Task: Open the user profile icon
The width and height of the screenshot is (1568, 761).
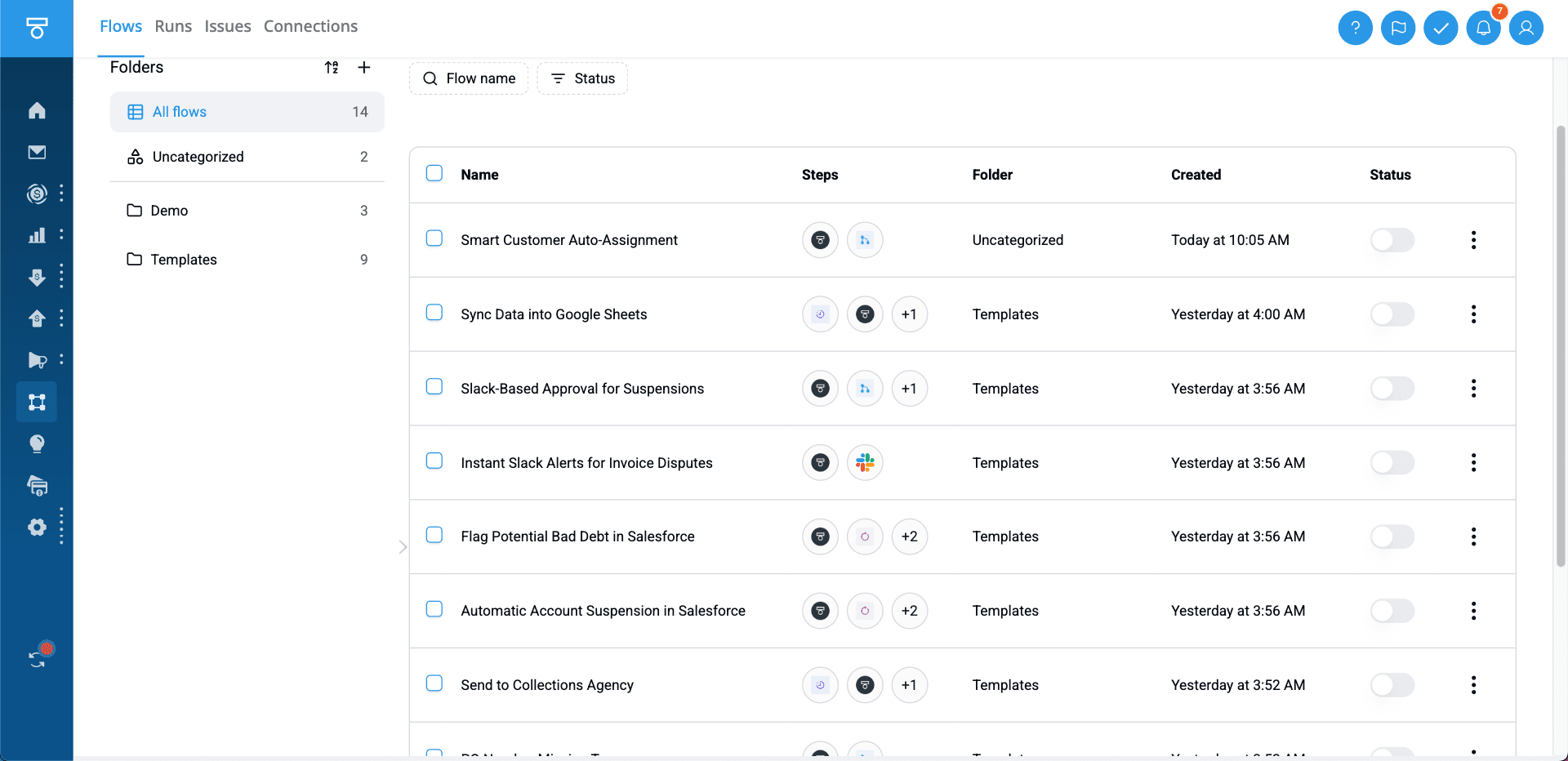Action: pyautogui.click(x=1526, y=29)
